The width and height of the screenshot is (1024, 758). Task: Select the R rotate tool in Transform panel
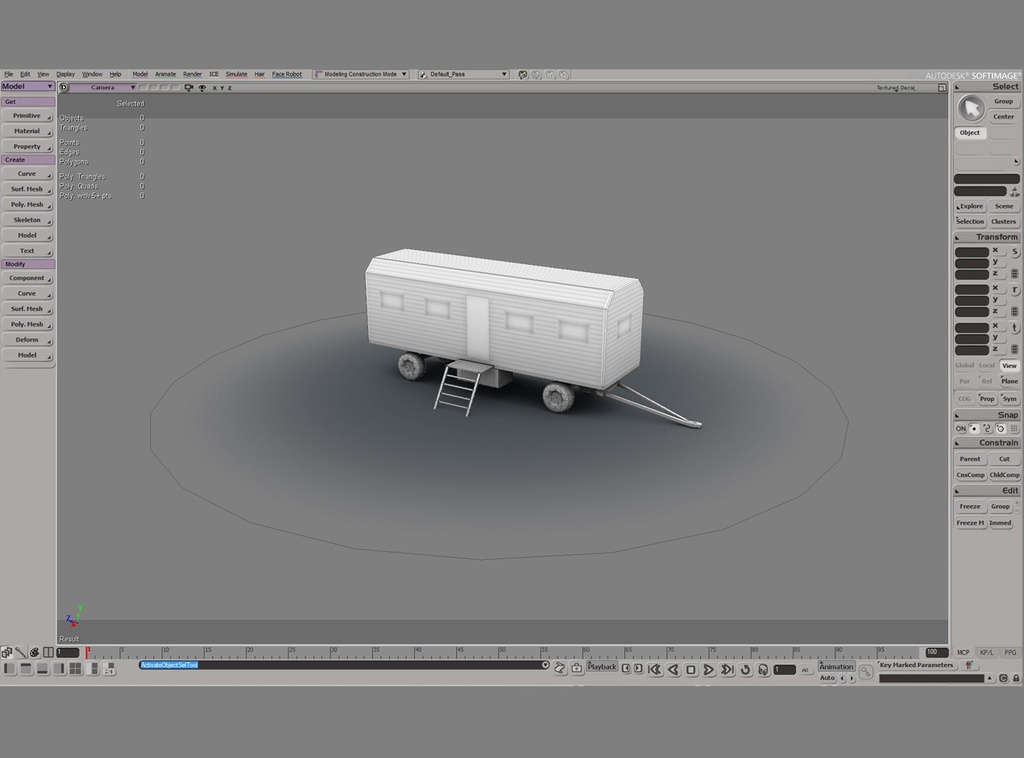1013,288
